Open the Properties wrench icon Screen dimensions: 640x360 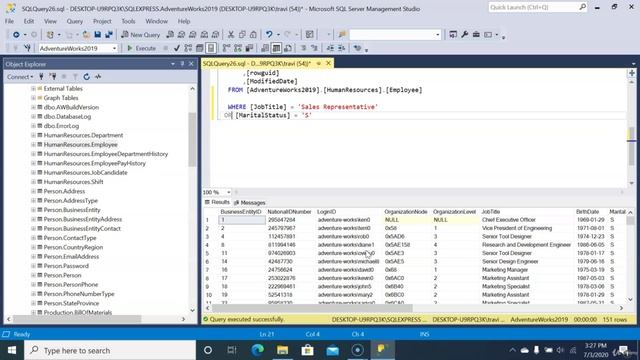[464, 35]
